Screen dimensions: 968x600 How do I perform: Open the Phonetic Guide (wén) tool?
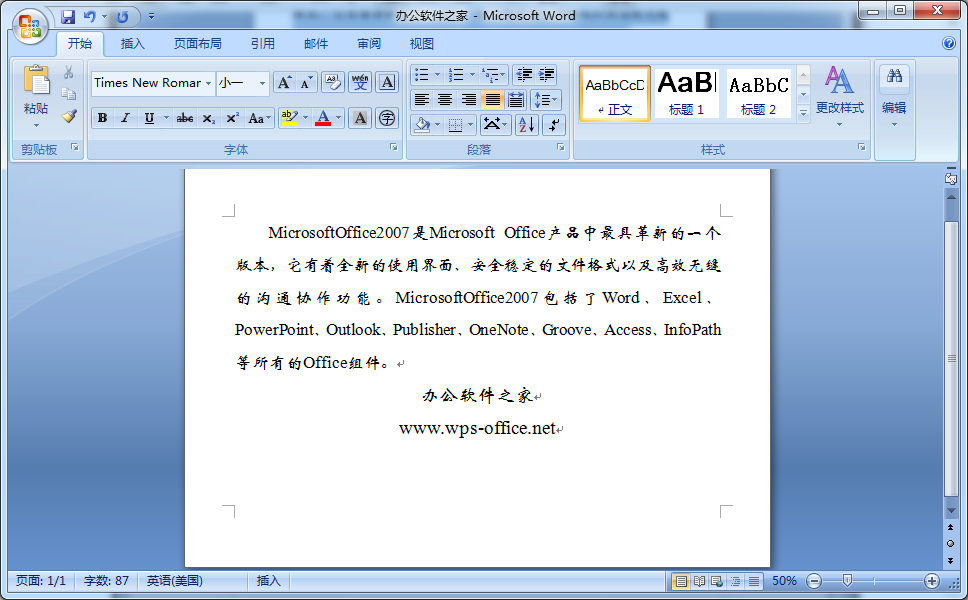(360, 83)
